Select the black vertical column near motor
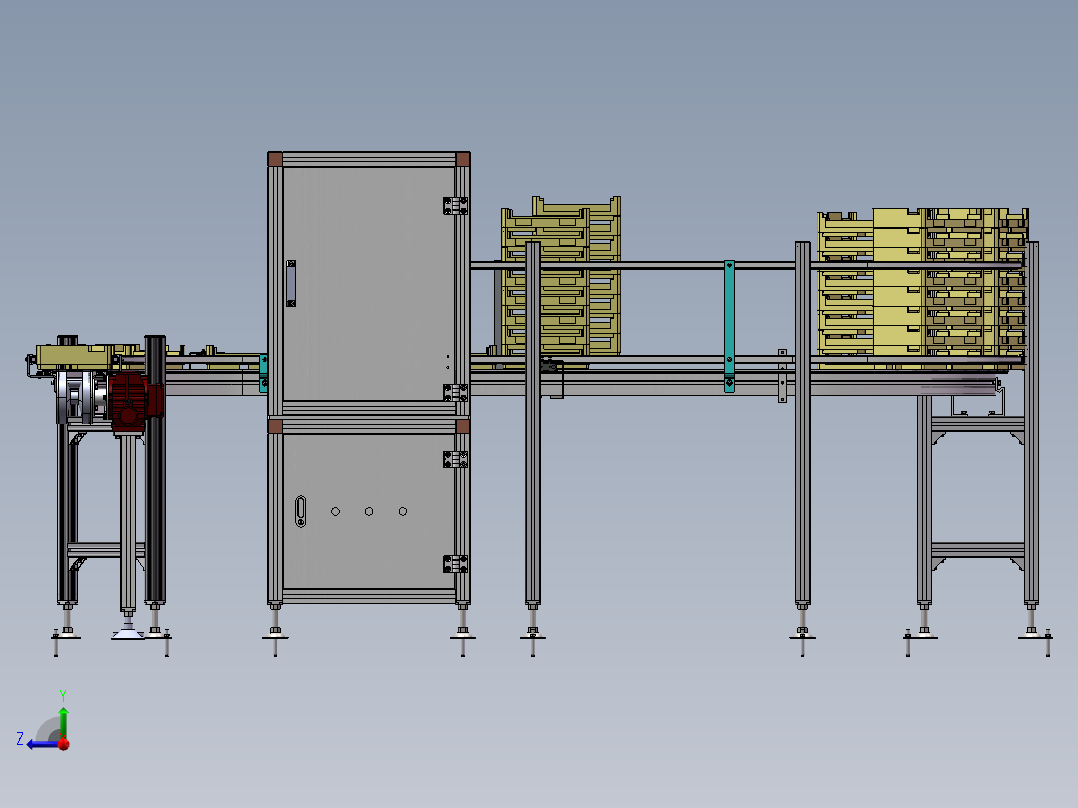The width and height of the screenshot is (1078, 808). tap(155, 469)
